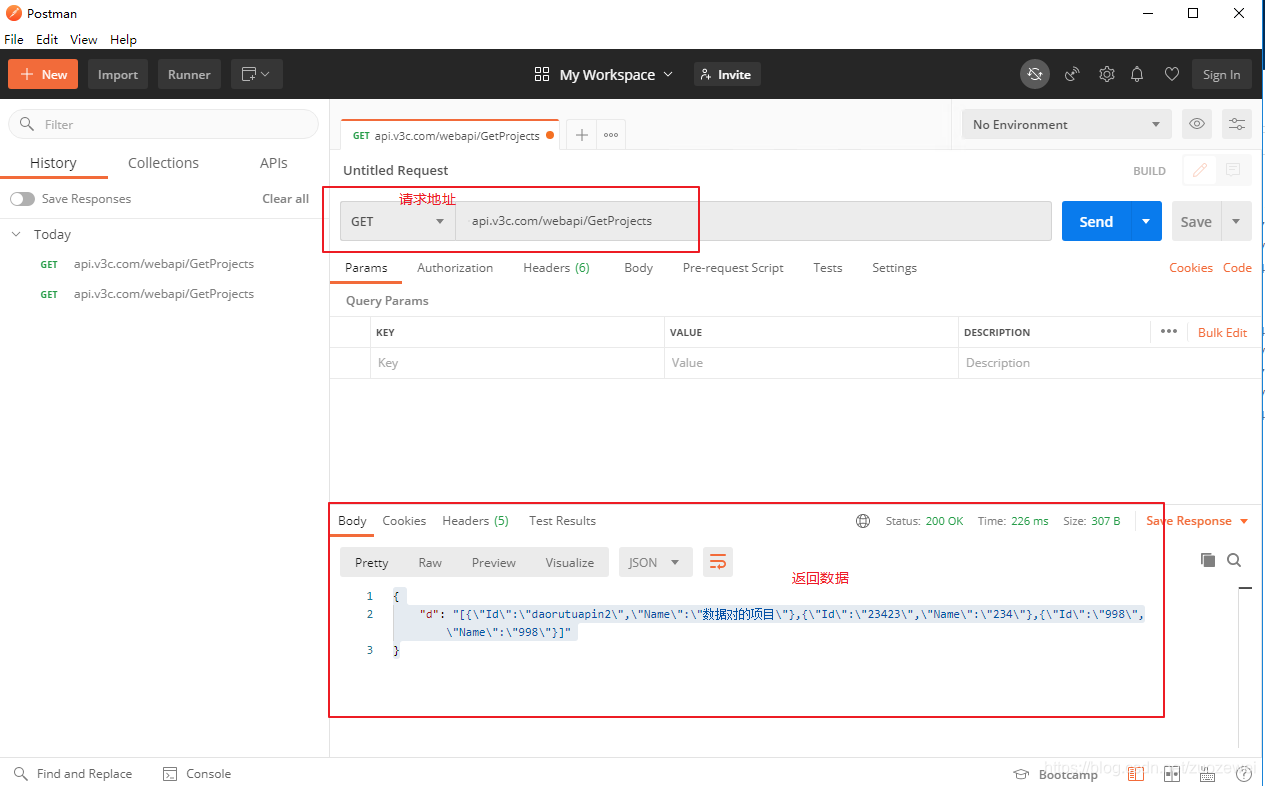Screen dimensions: 1265x786
Task: Open Find and Replace
Action: 73,774
